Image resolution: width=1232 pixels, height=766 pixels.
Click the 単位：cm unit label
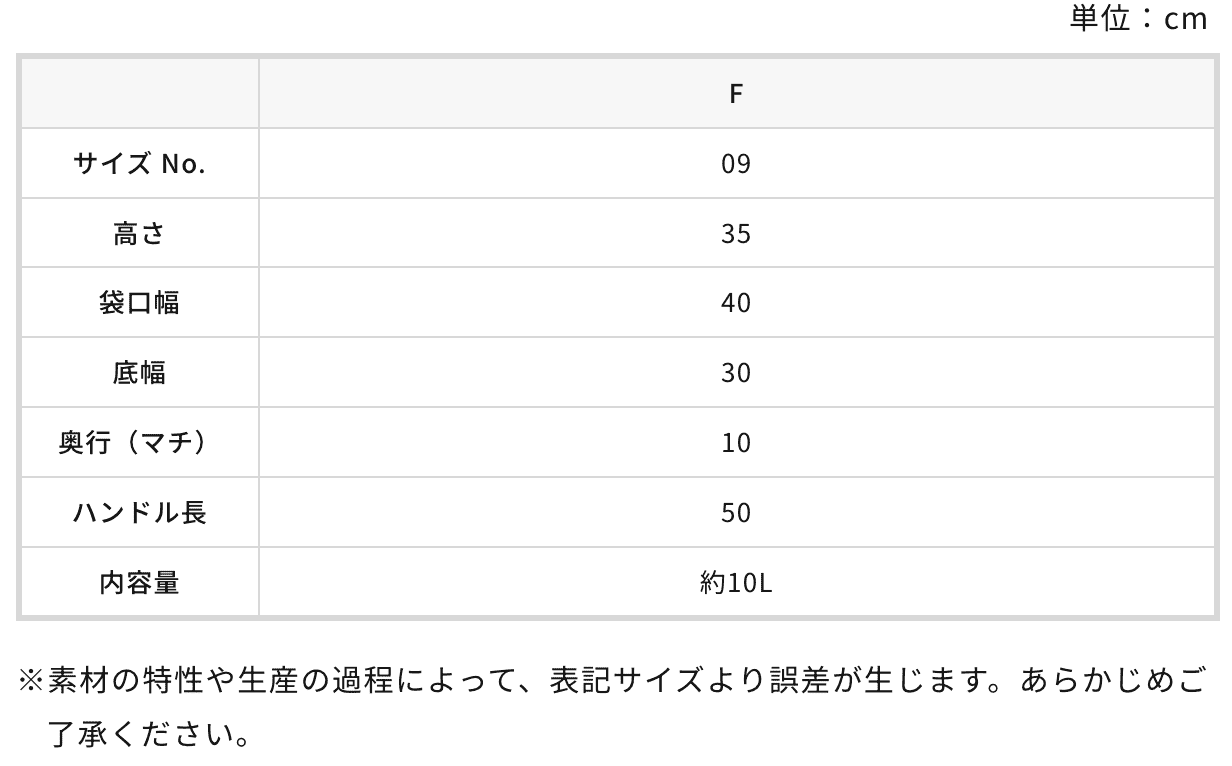point(1138,20)
